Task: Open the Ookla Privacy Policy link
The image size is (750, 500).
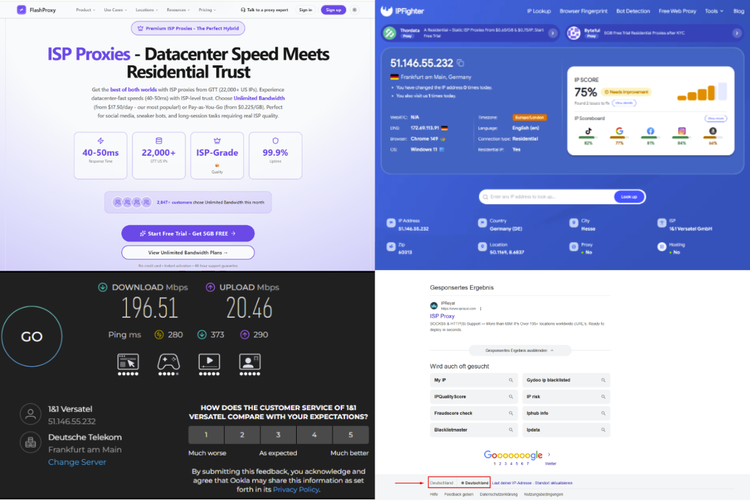Action: pos(296,489)
